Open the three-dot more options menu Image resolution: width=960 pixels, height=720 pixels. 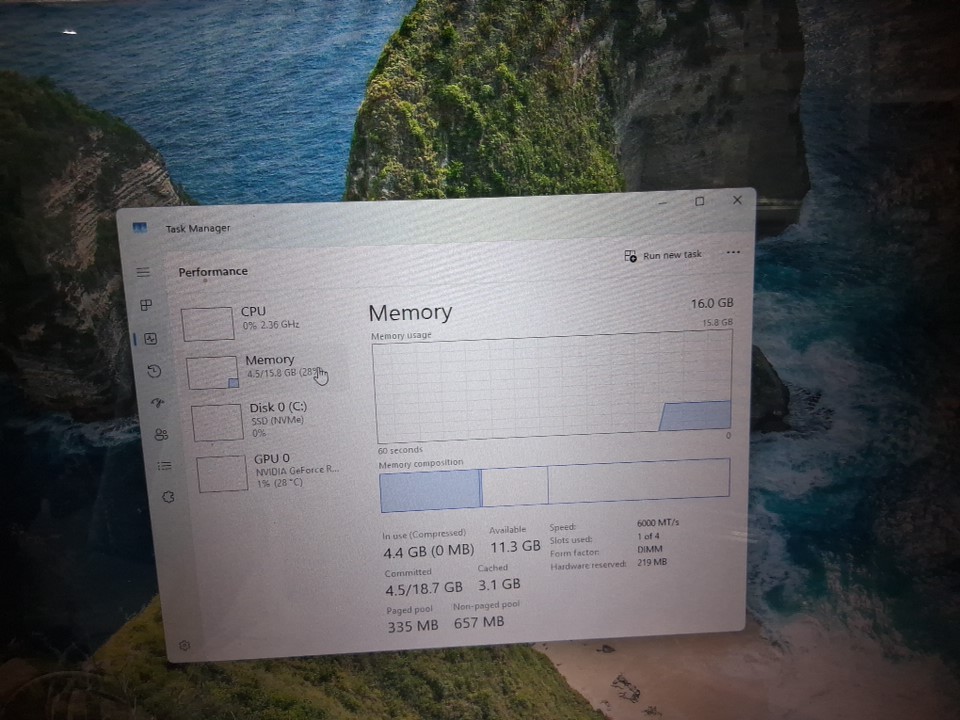coord(733,253)
